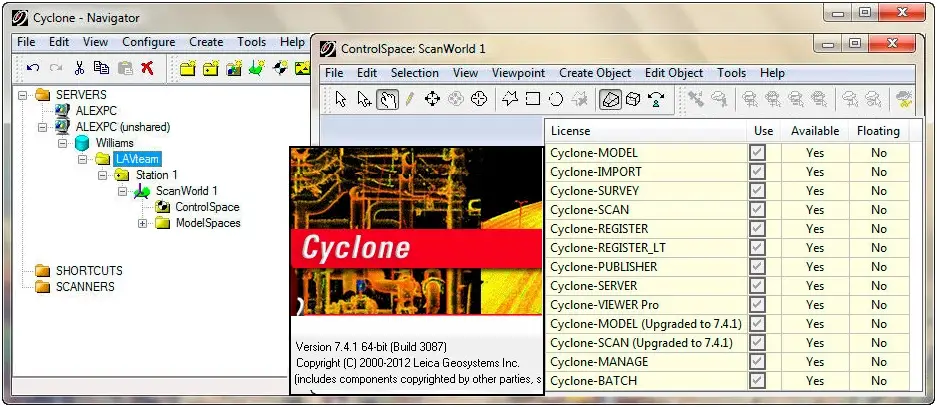Click the folder icon containing colored shapes
Screen dimensions: 937x407
tap(234, 68)
